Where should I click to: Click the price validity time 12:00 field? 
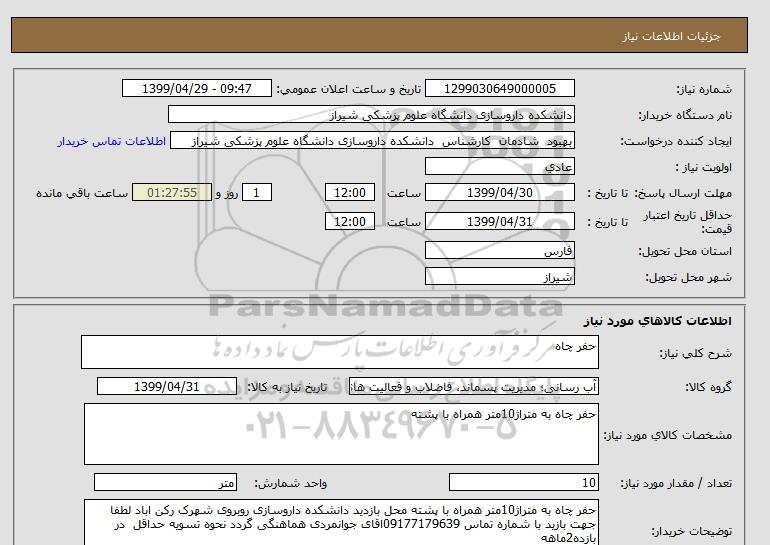[x=350, y=221]
